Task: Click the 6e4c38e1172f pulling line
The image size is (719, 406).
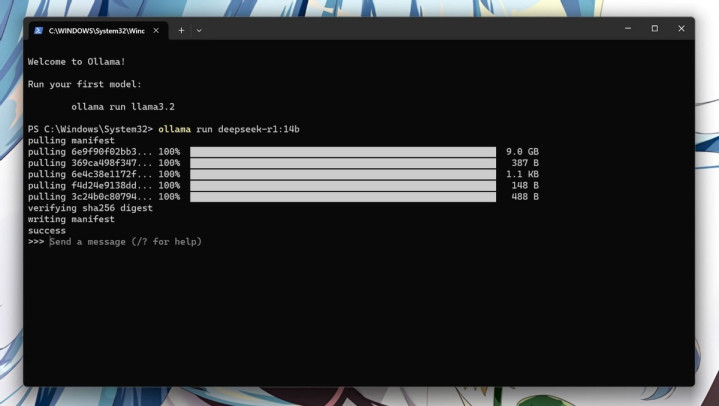Action: click(283, 174)
